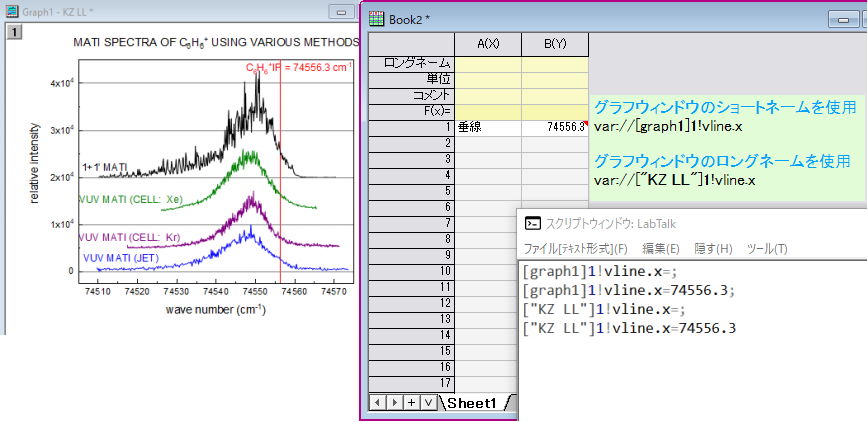Image resolution: width=868 pixels, height=422 pixels.
Task: Add new sheet with plus button
Action: 411,403
